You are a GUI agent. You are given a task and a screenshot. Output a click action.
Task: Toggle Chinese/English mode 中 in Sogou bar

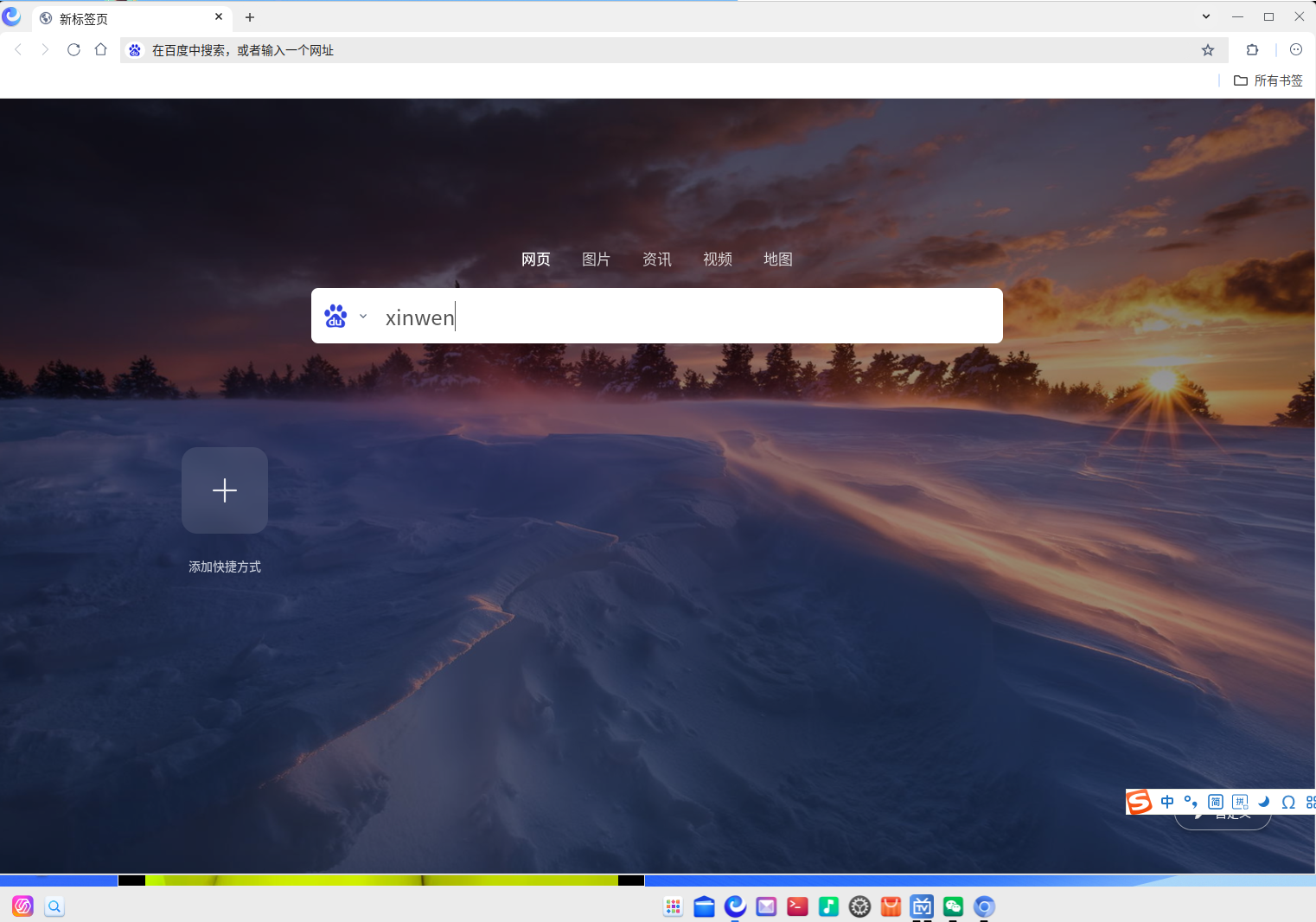point(1167,802)
